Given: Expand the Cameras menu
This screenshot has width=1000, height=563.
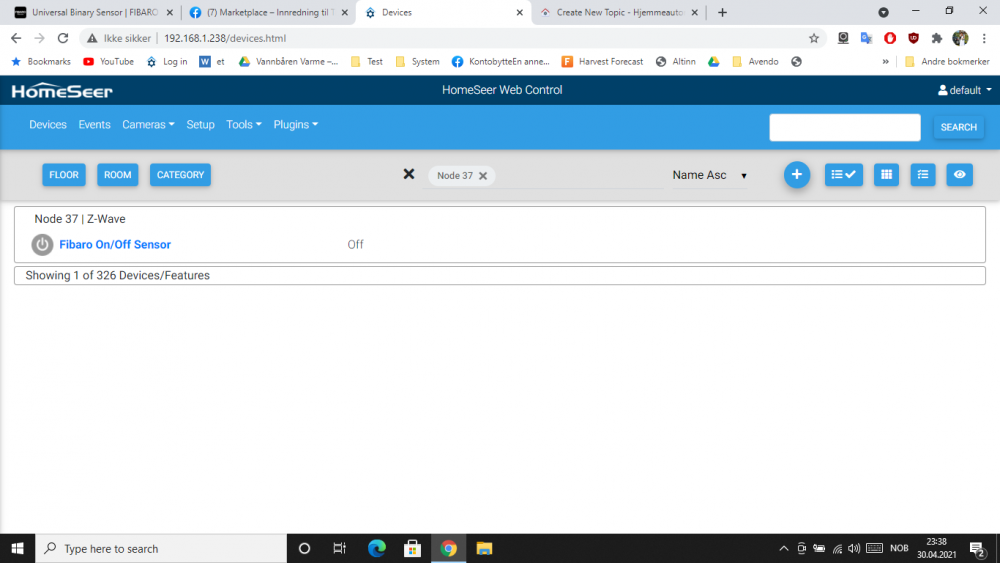Looking at the screenshot, I should click(x=148, y=125).
